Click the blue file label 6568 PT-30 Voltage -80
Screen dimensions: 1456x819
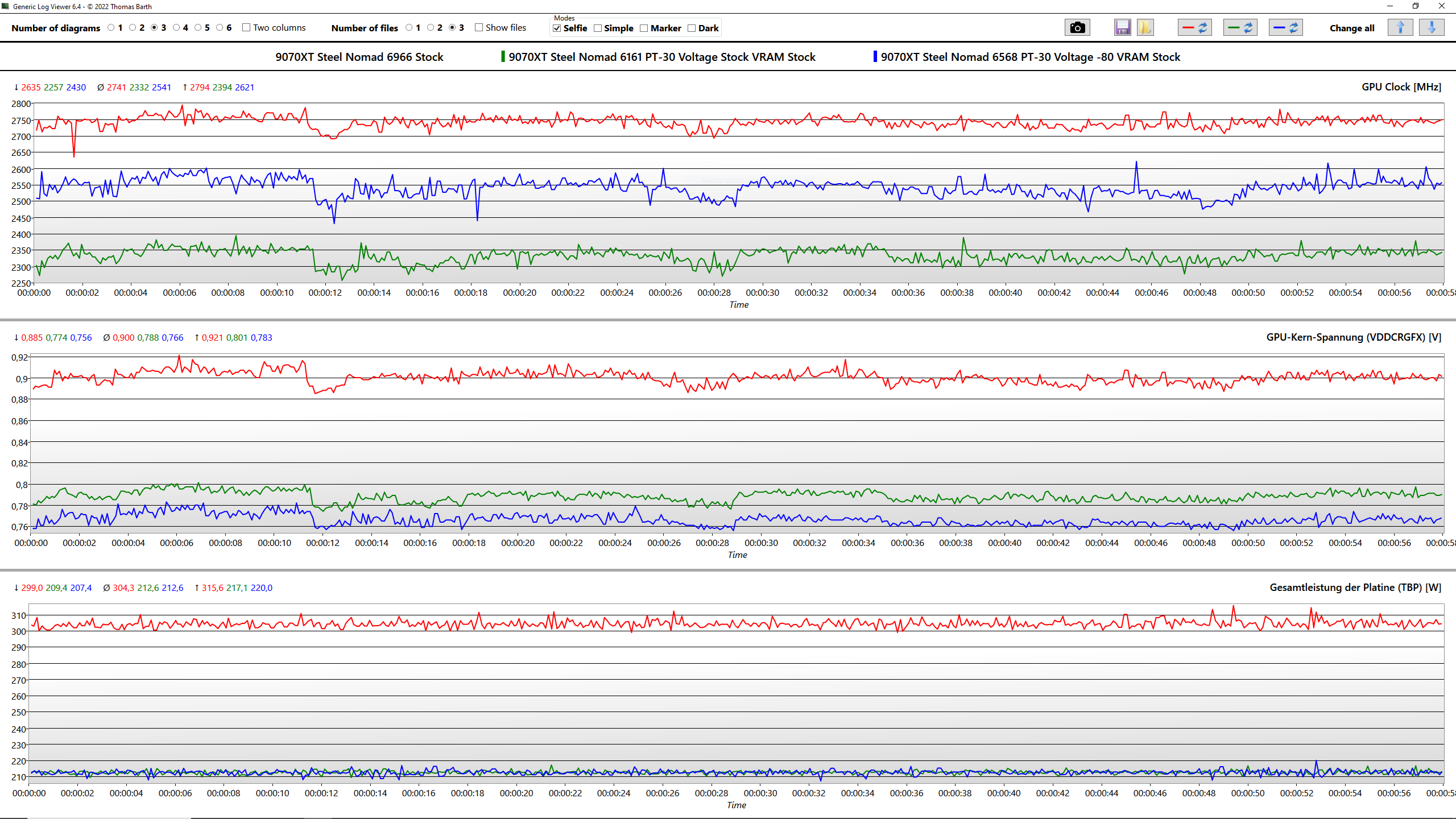[x=1030, y=57]
